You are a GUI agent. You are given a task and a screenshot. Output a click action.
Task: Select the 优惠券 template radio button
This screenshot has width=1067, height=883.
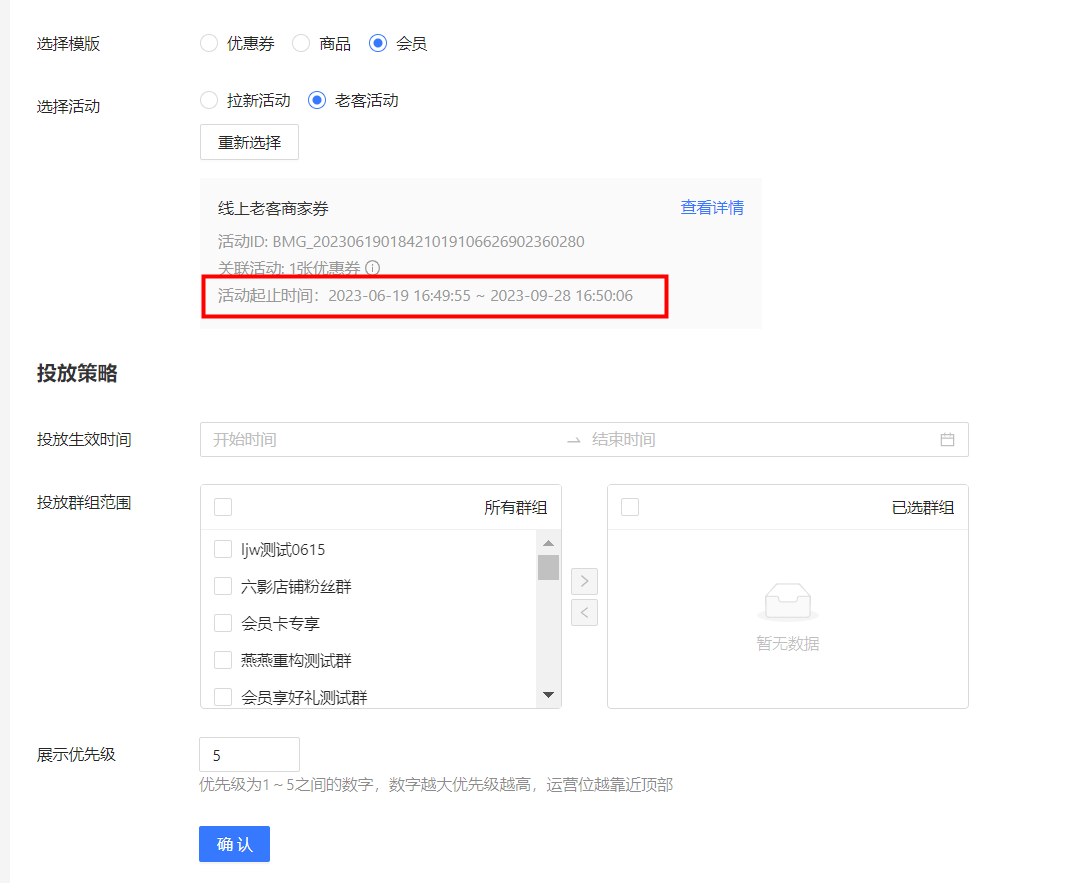[x=209, y=43]
